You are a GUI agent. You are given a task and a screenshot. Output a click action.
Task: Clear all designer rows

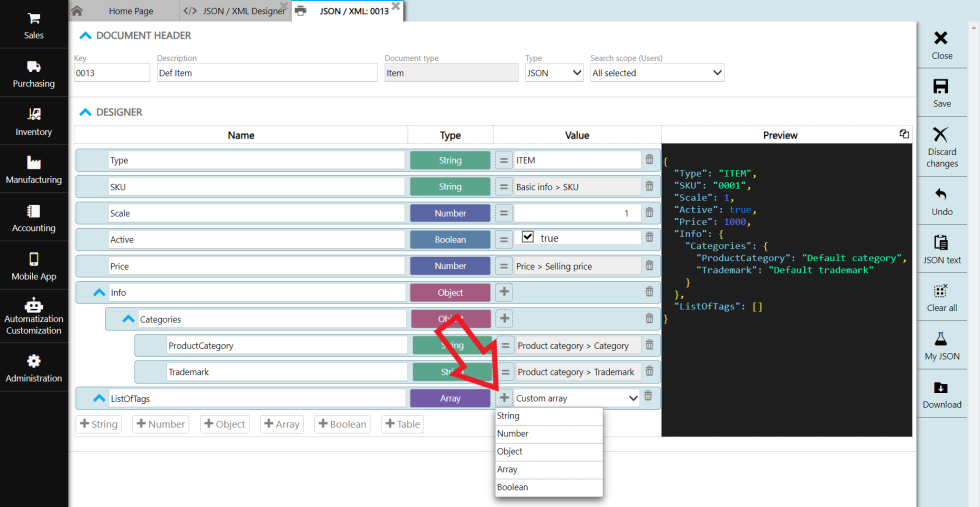941,298
